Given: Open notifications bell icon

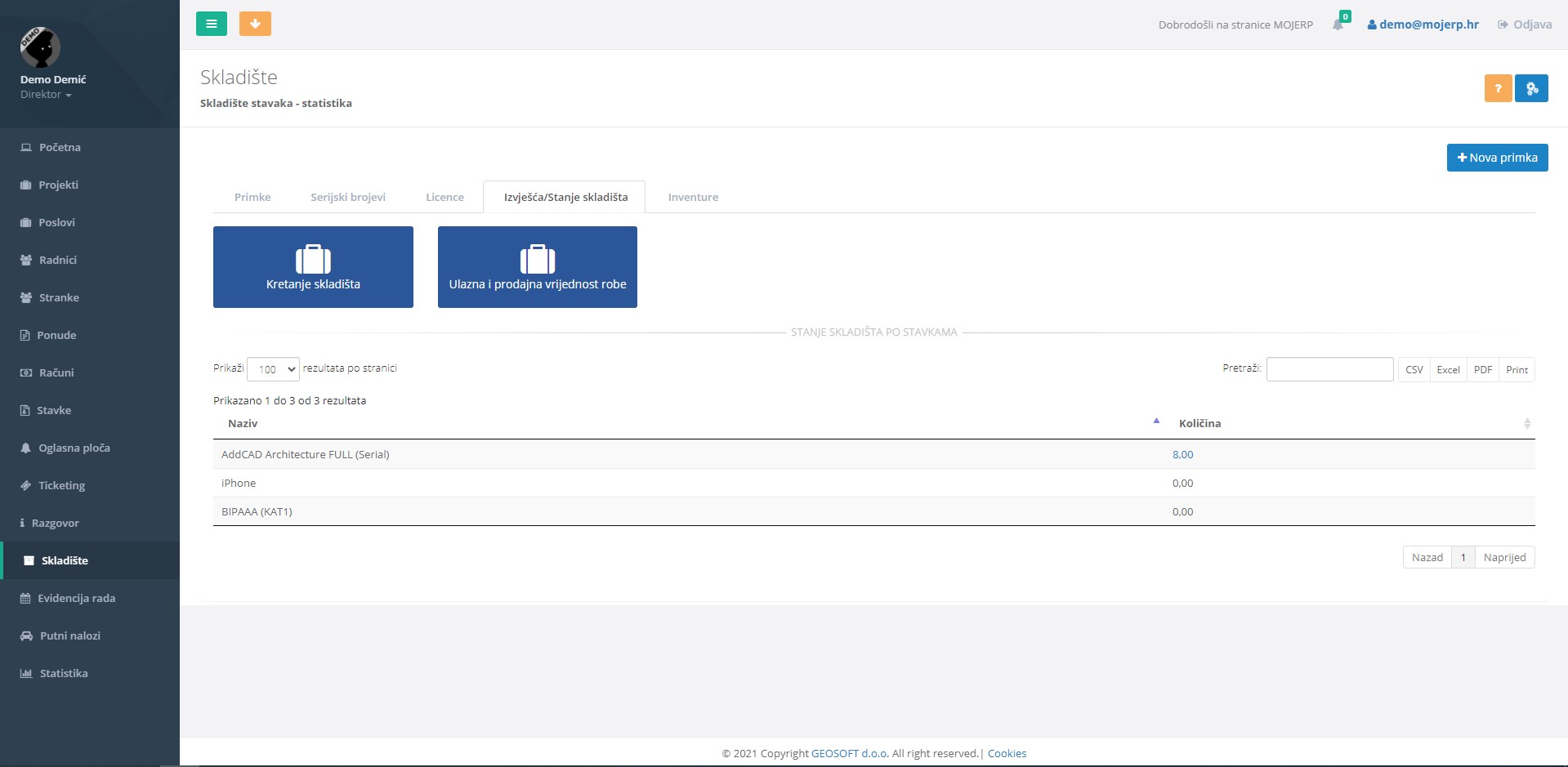Looking at the screenshot, I should coord(1338,25).
